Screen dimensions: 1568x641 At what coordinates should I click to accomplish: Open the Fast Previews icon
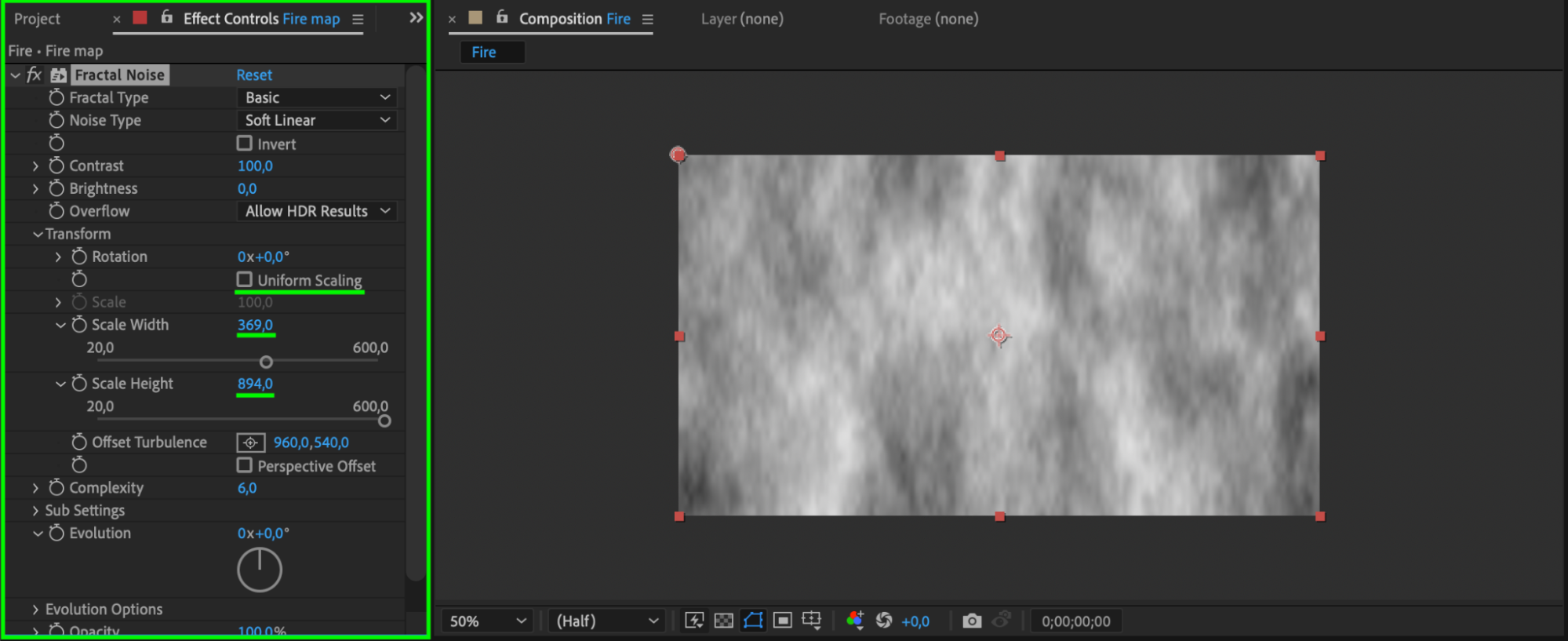[x=694, y=621]
